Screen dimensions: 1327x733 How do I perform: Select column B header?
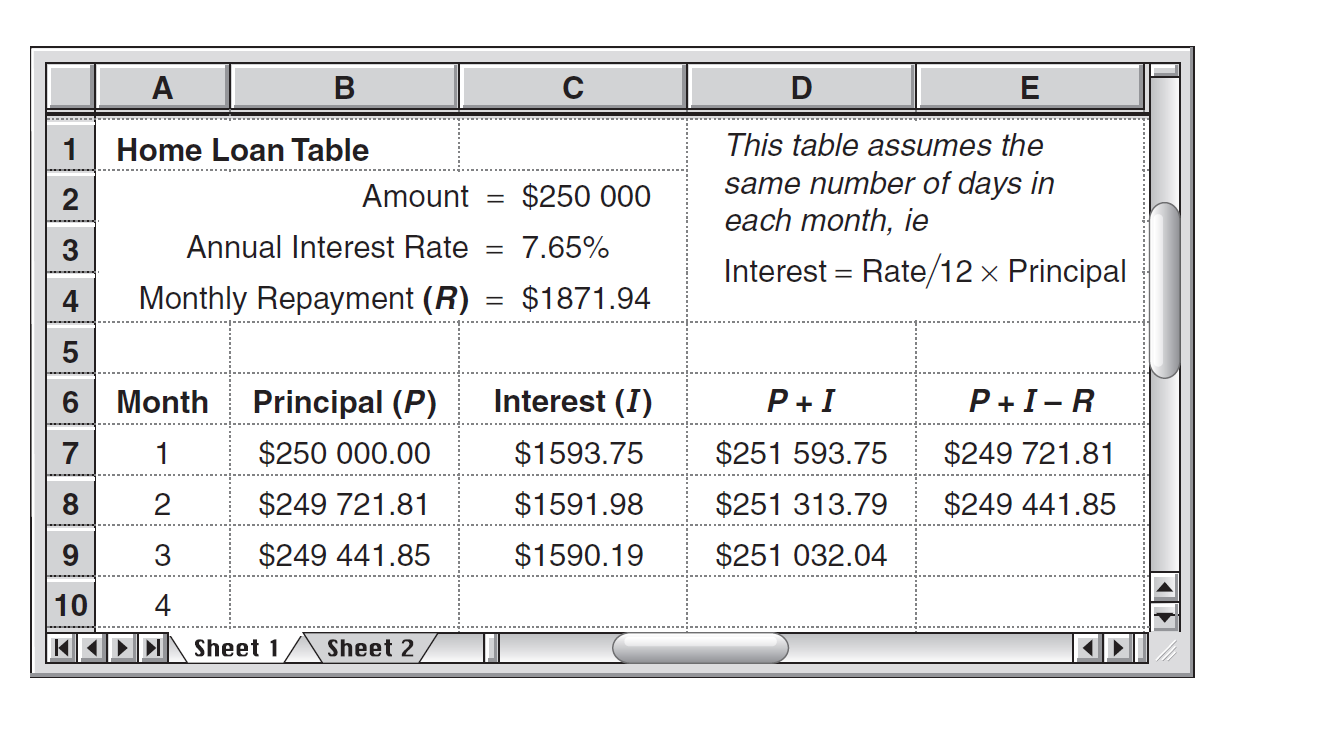(x=344, y=88)
